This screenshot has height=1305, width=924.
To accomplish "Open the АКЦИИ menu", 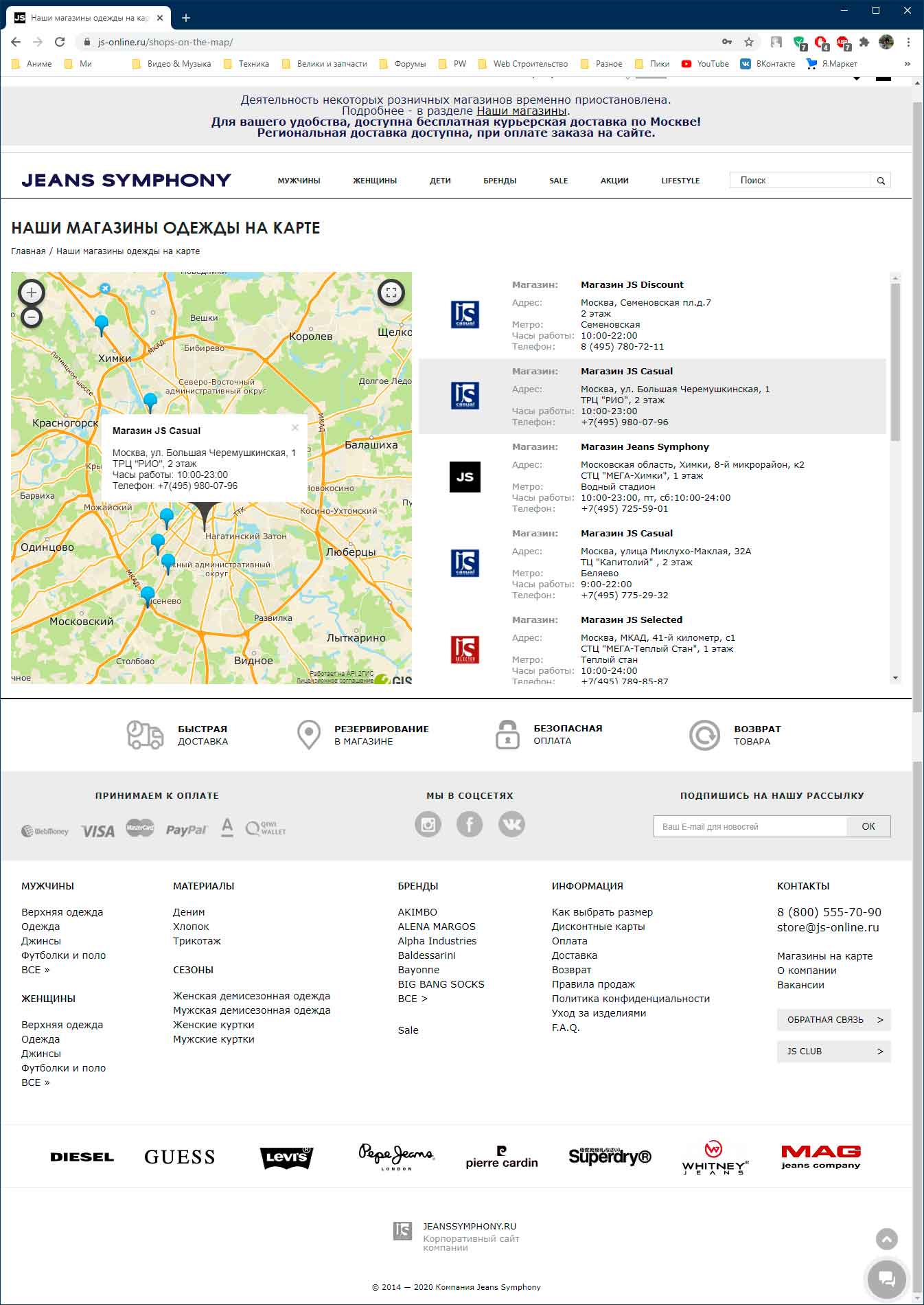I will [614, 181].
